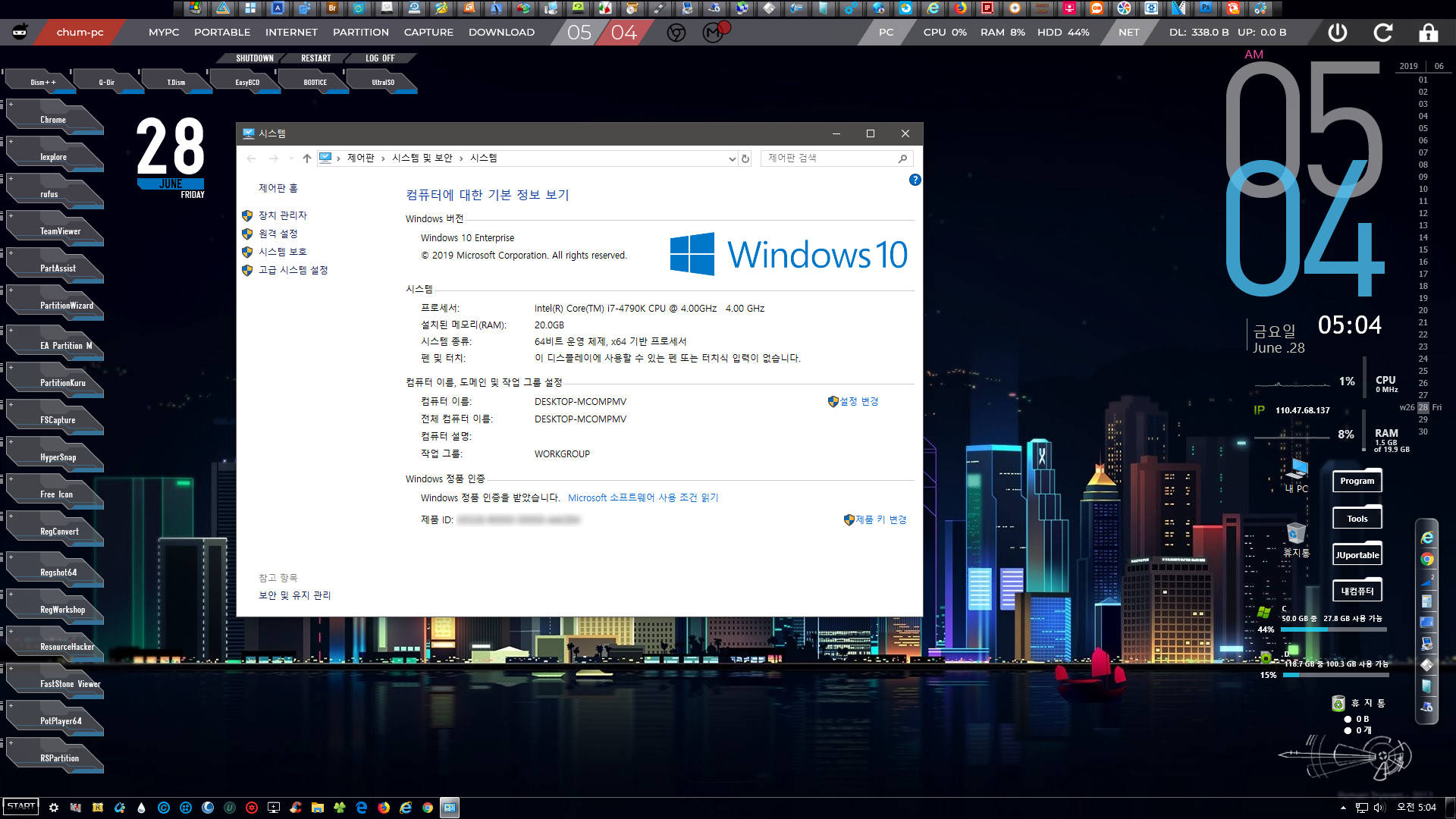Image resolution: width=1456 pixels, height=819 pixels.
Task: Open the address bar history dropdown
Action: tap(732, 158)
